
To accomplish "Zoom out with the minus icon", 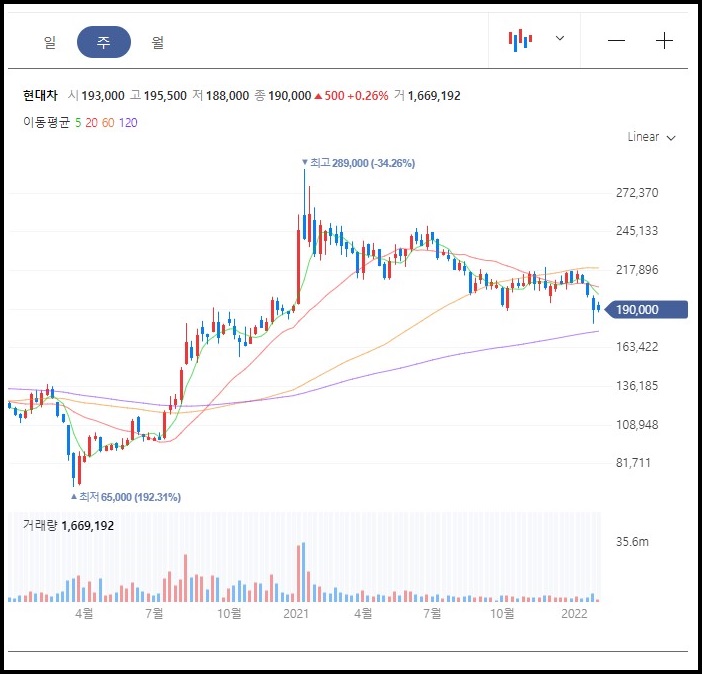I will coord(616,41).
